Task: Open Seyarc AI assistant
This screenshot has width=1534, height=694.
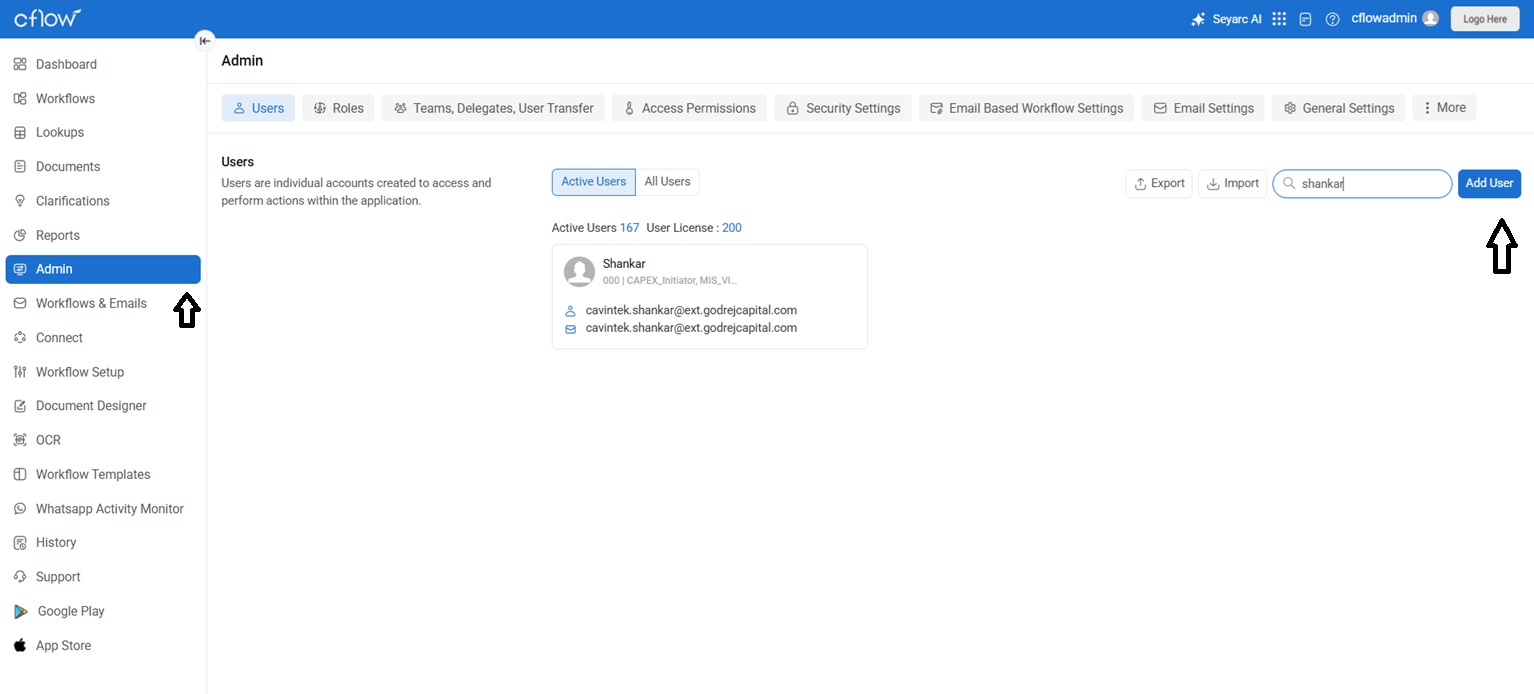Action: [x=1226, y=19]
